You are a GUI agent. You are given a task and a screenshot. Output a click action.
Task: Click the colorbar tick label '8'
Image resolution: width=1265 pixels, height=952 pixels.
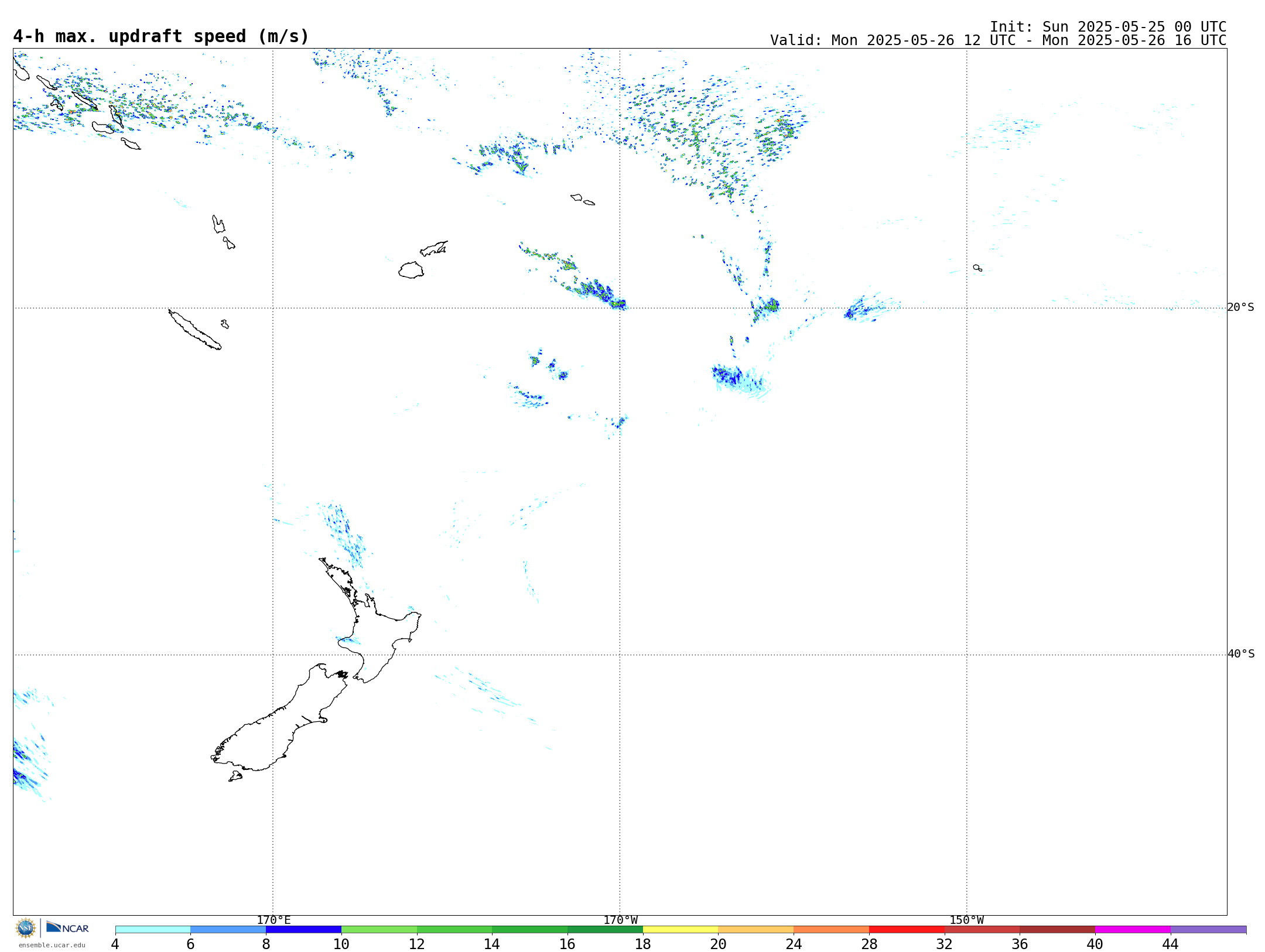tap(266, 944)
